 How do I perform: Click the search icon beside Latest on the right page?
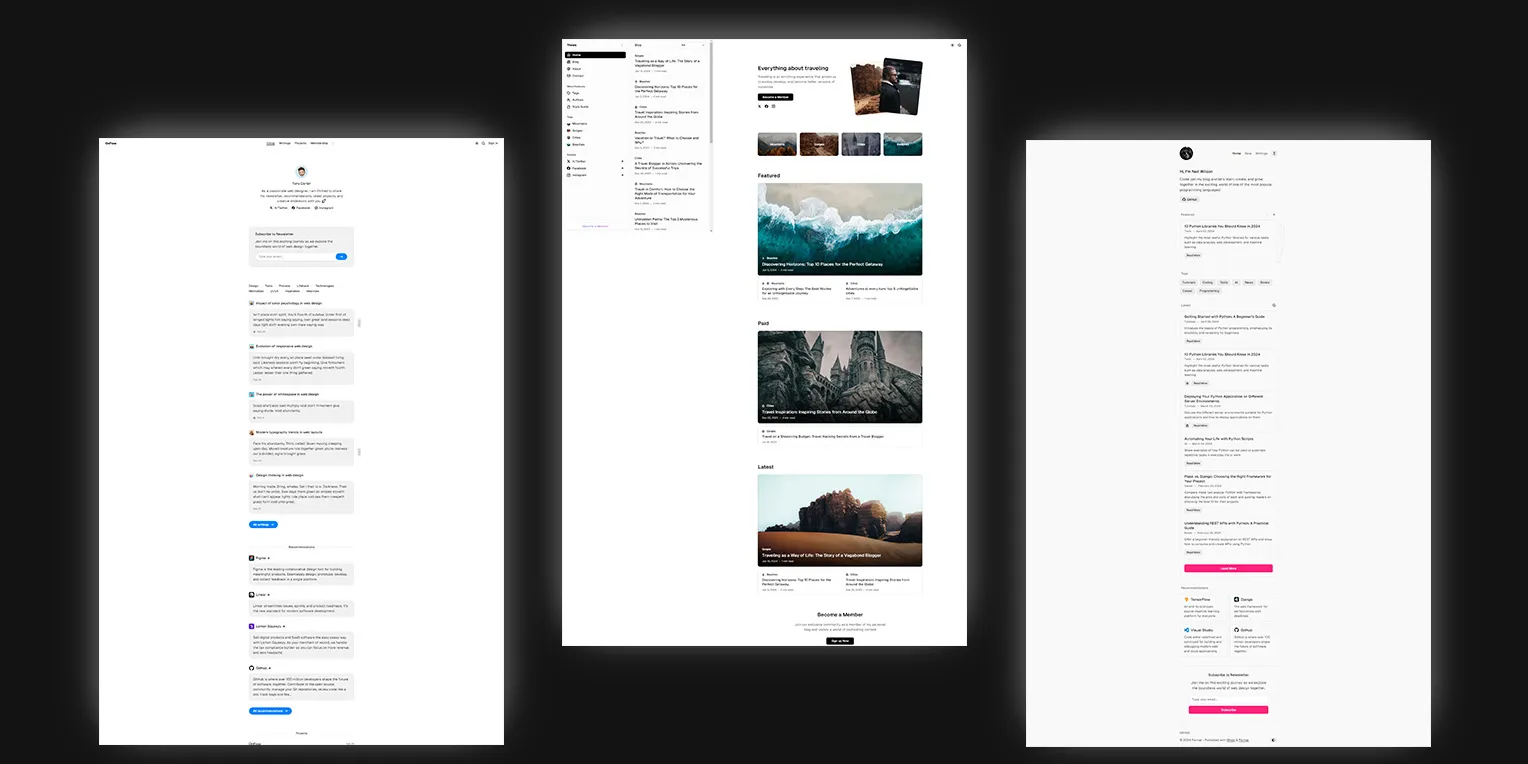pyautogui.click(x=1274, y=305)
